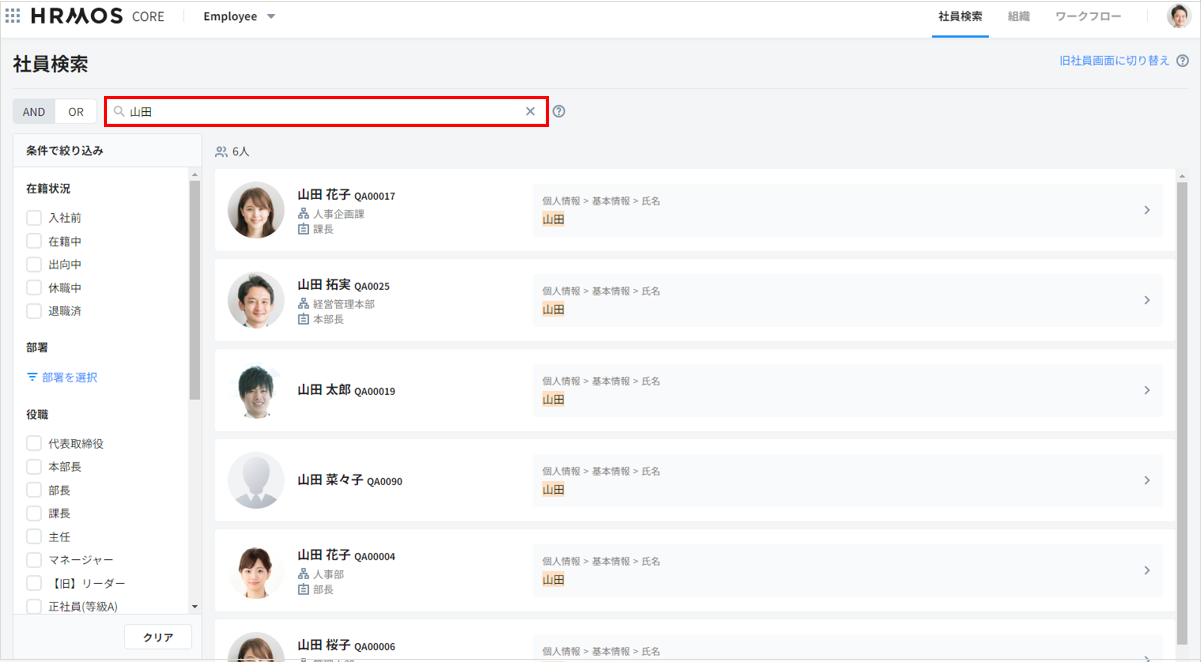Click the filter icon beside 部署を選択

point(32,378)
